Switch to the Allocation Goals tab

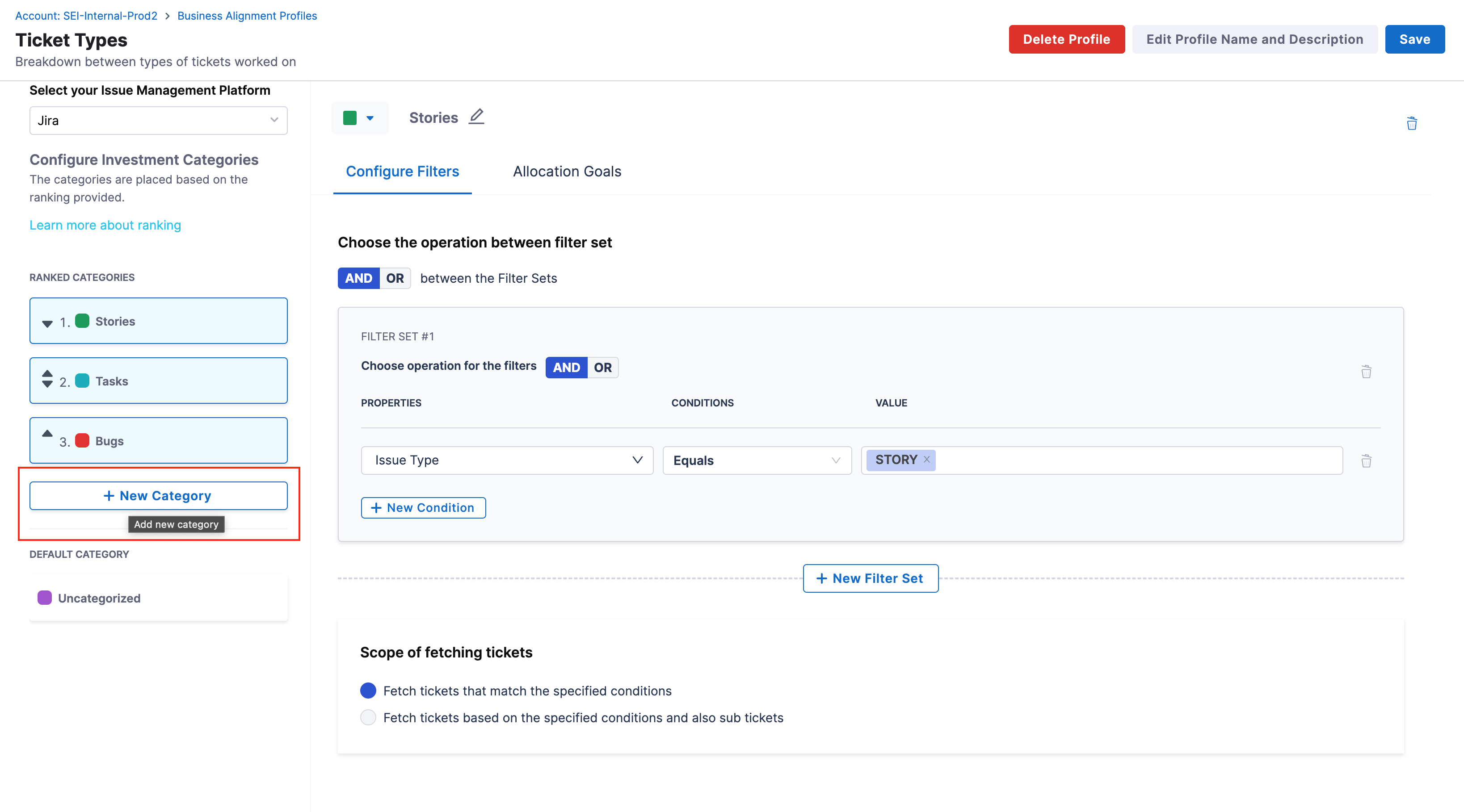coord(567,172)
